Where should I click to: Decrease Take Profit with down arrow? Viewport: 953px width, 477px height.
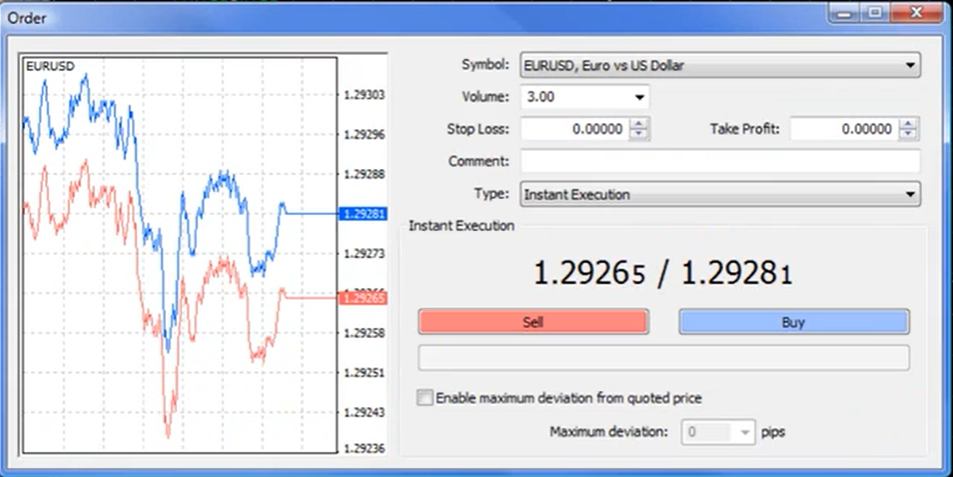(x=908, y=134)
